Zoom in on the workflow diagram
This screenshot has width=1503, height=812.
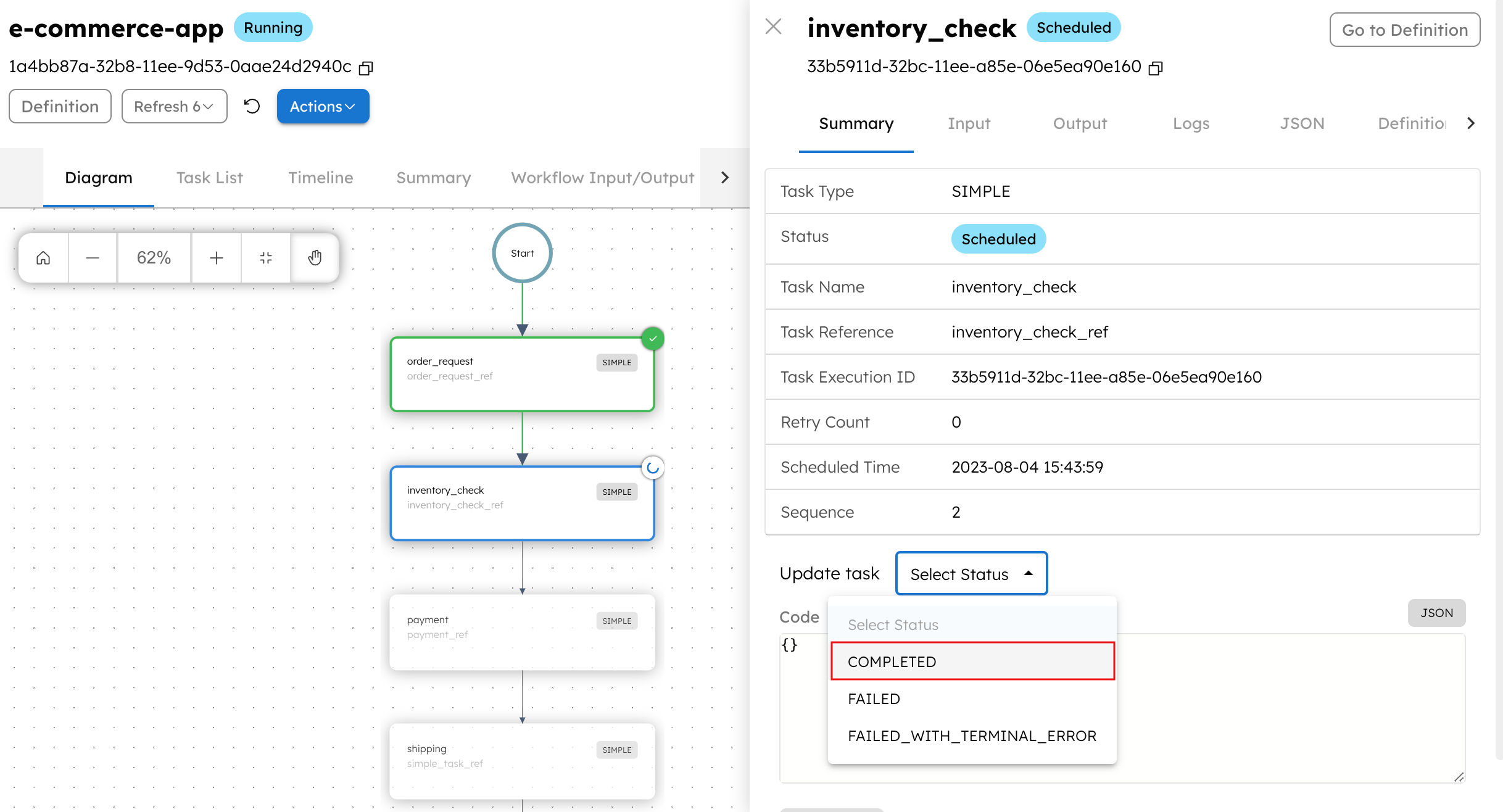216,257
